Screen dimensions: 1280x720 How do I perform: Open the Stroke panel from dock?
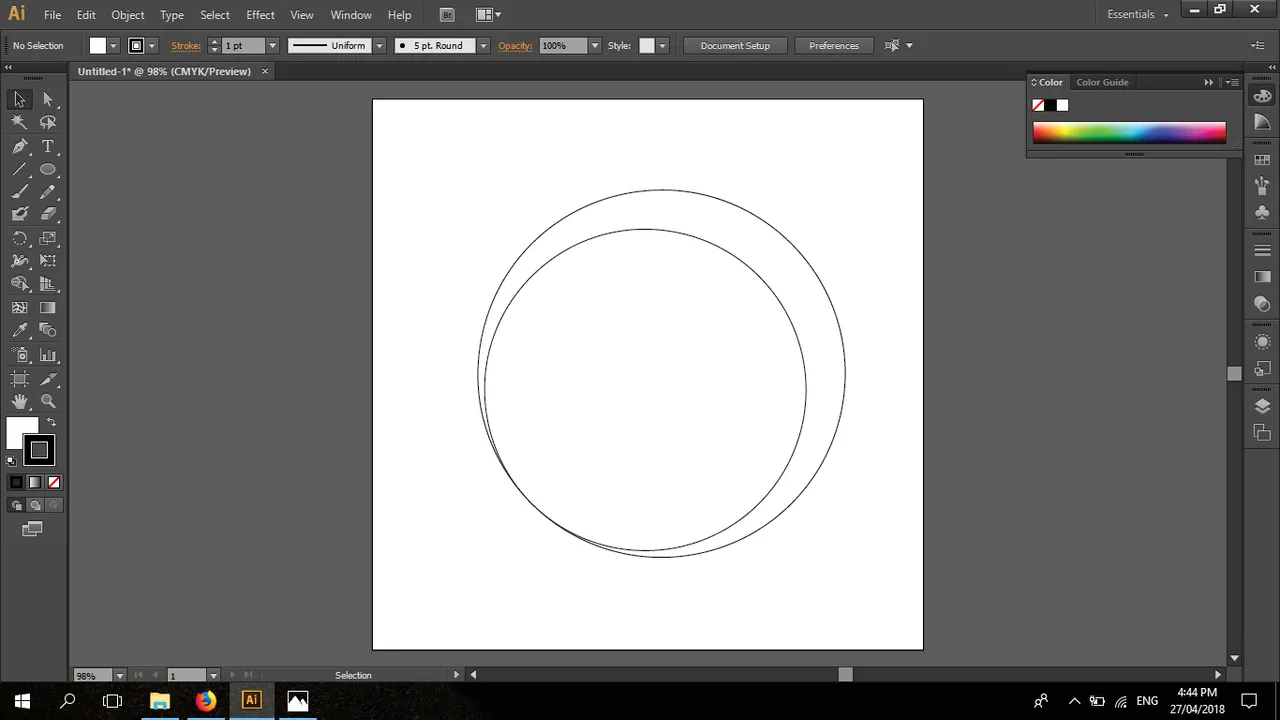(1262, 250)
